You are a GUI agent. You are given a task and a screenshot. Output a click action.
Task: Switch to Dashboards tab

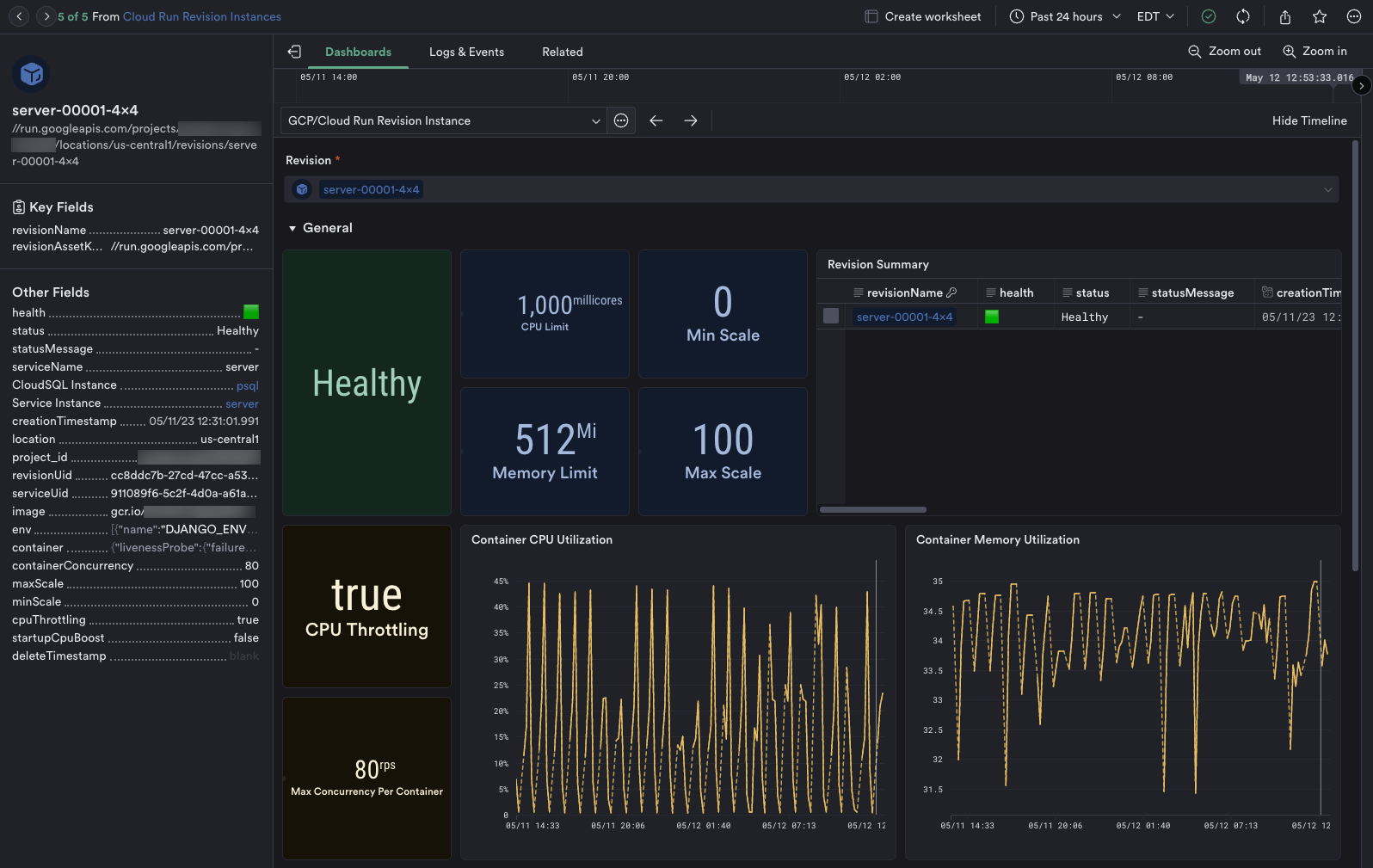(358, 52)
